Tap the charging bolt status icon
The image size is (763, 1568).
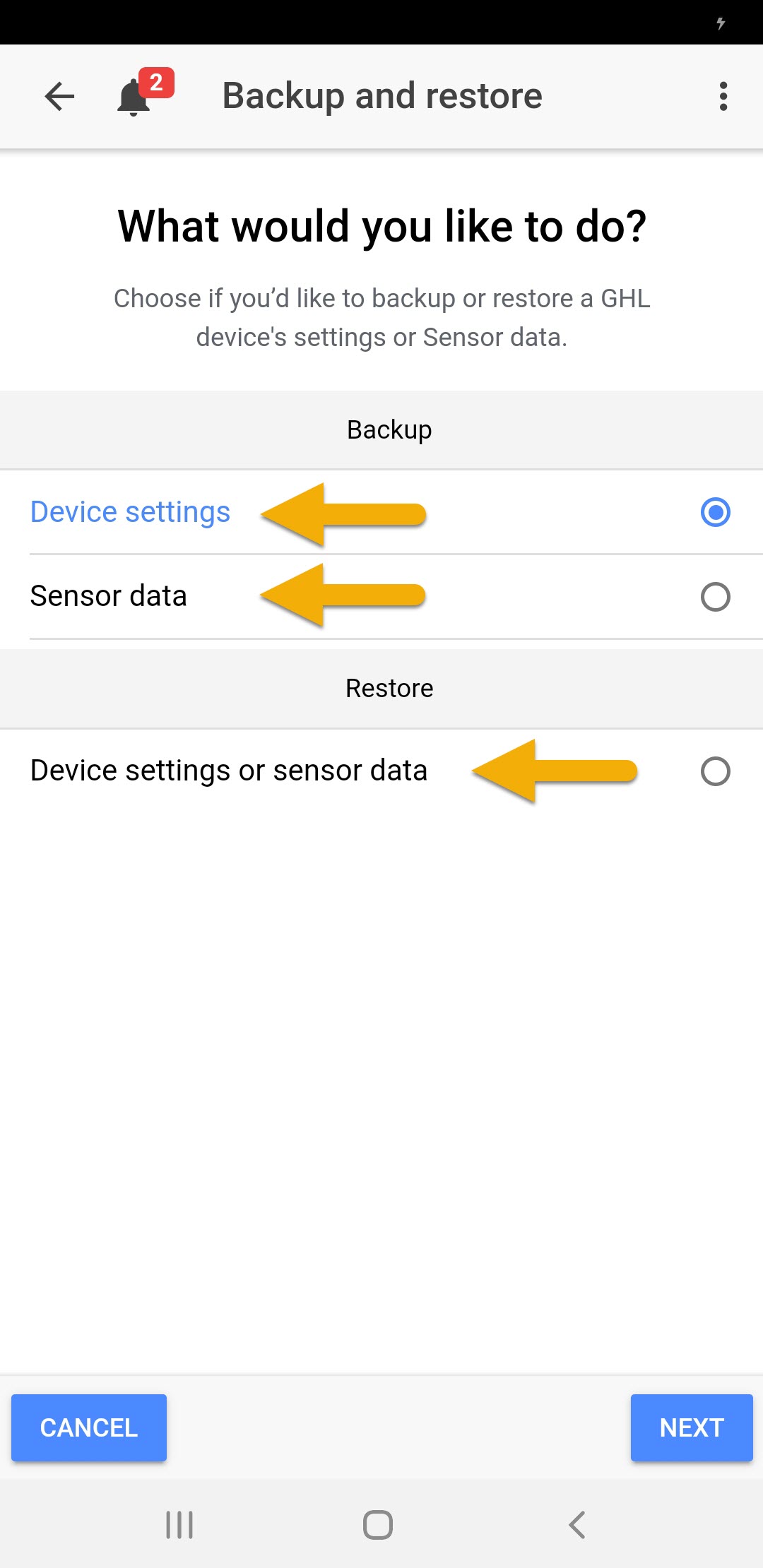click(721, 23)
